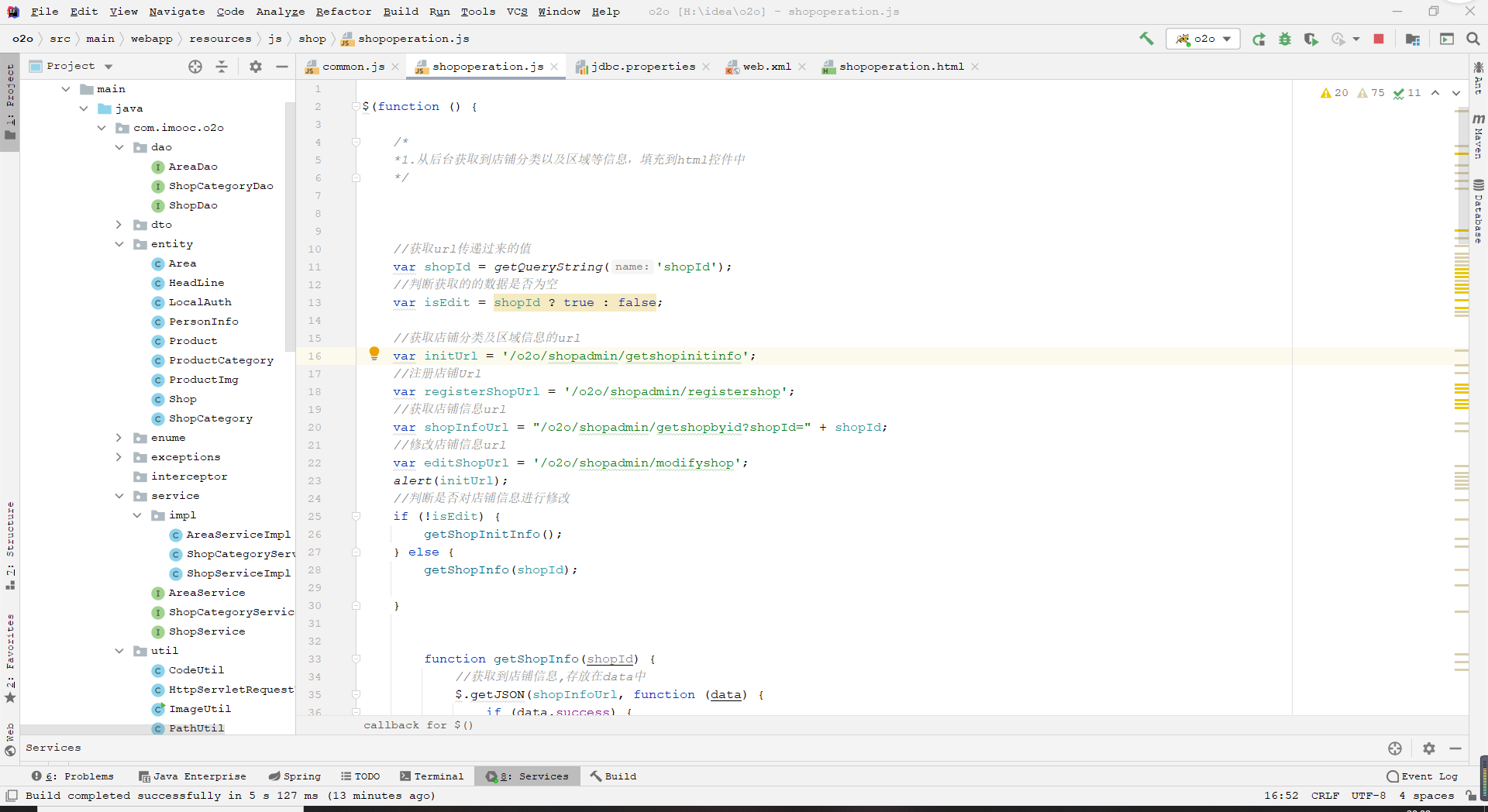
Task: Toggle fold marker at if statement line 25
Action: click(356, 516)
